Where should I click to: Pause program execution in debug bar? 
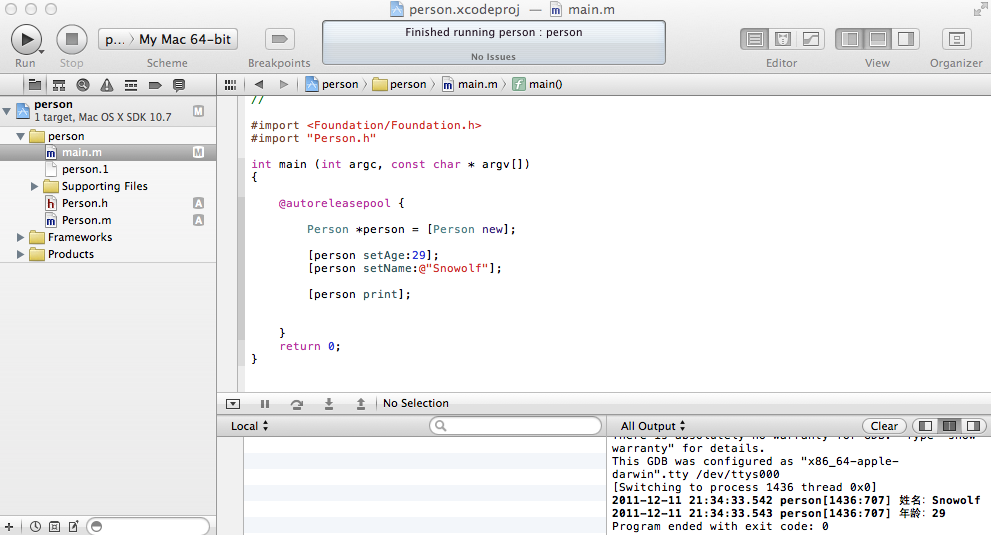pos(265,404)
